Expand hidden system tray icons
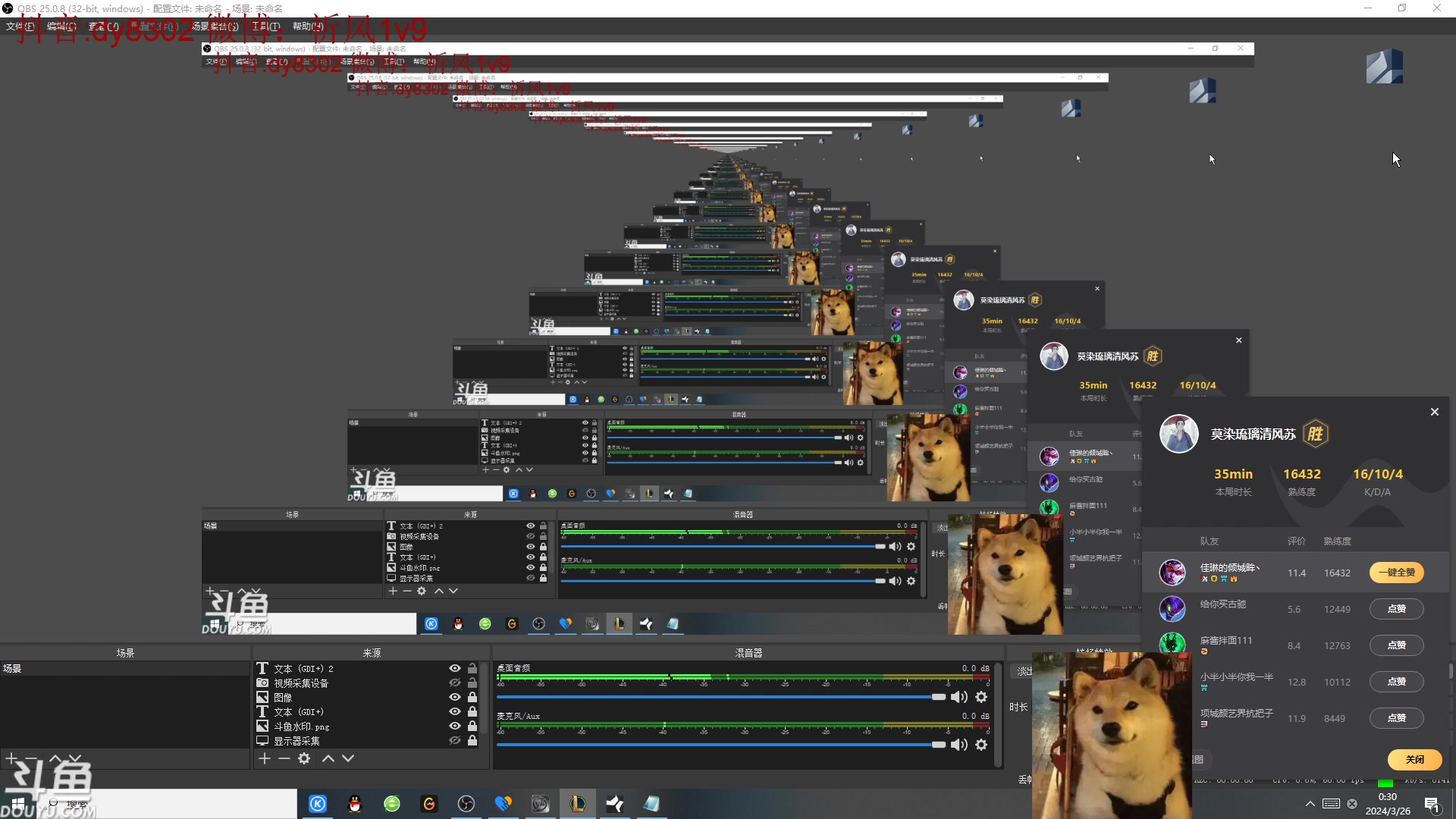1456x819 pixels. [x=1310, y=804]
